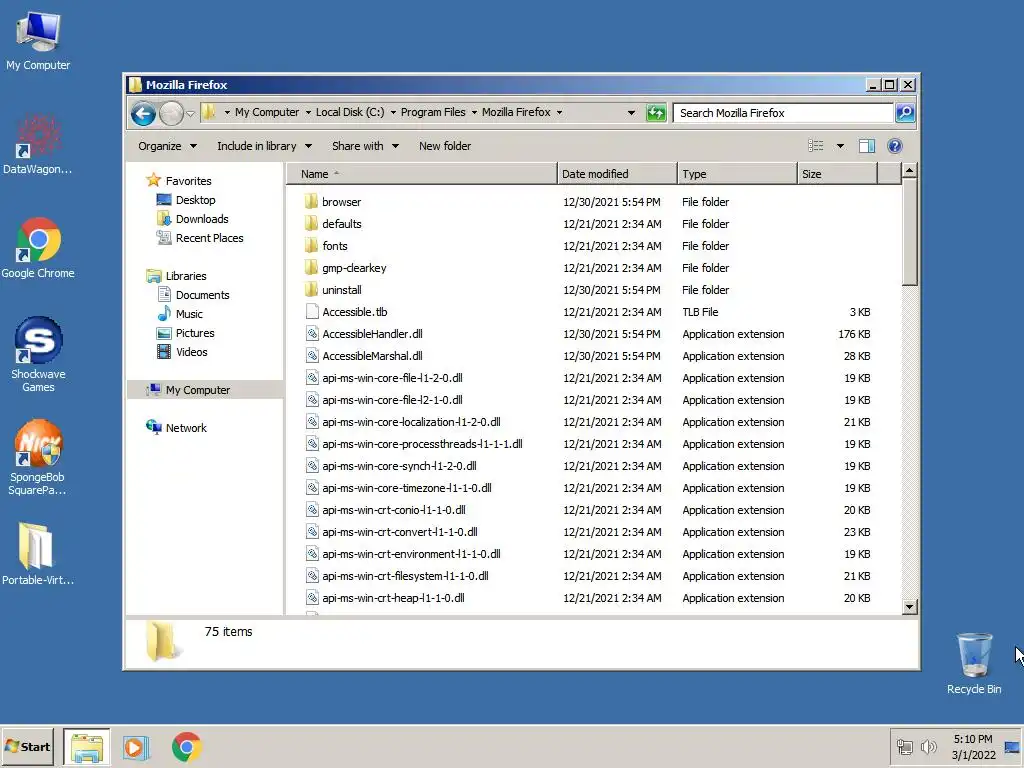This screenshot has width=1024, height=768.
Task: Open the Include in library dropdown
Action: (264, 146)
